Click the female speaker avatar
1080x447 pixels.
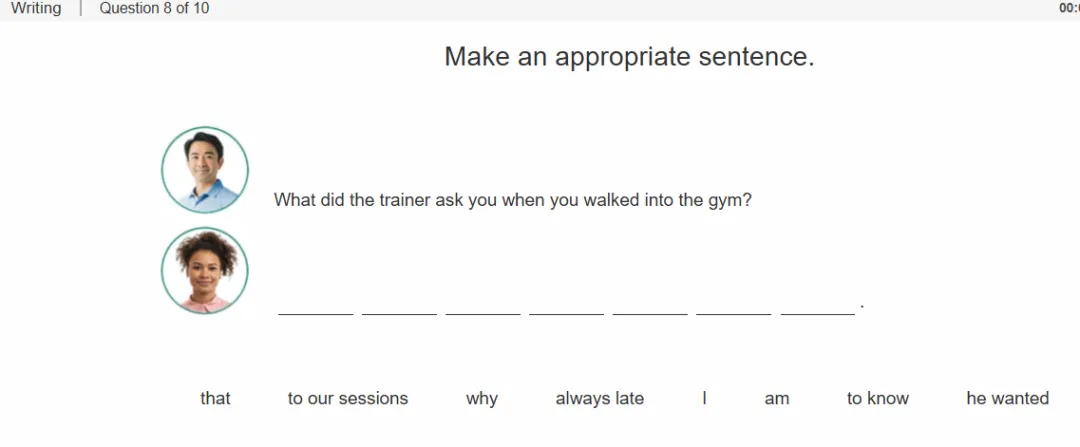click(x=205, y=271)
